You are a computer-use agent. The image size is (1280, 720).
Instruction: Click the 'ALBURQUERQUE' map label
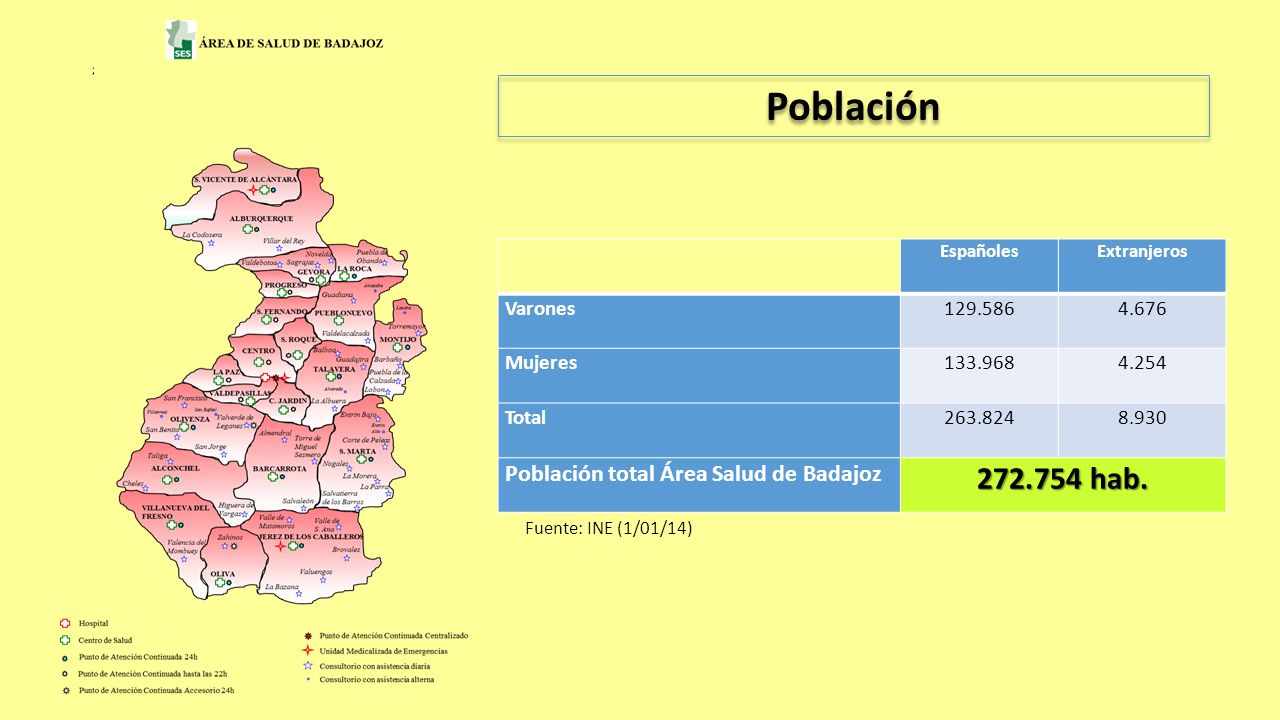[261, 218]
